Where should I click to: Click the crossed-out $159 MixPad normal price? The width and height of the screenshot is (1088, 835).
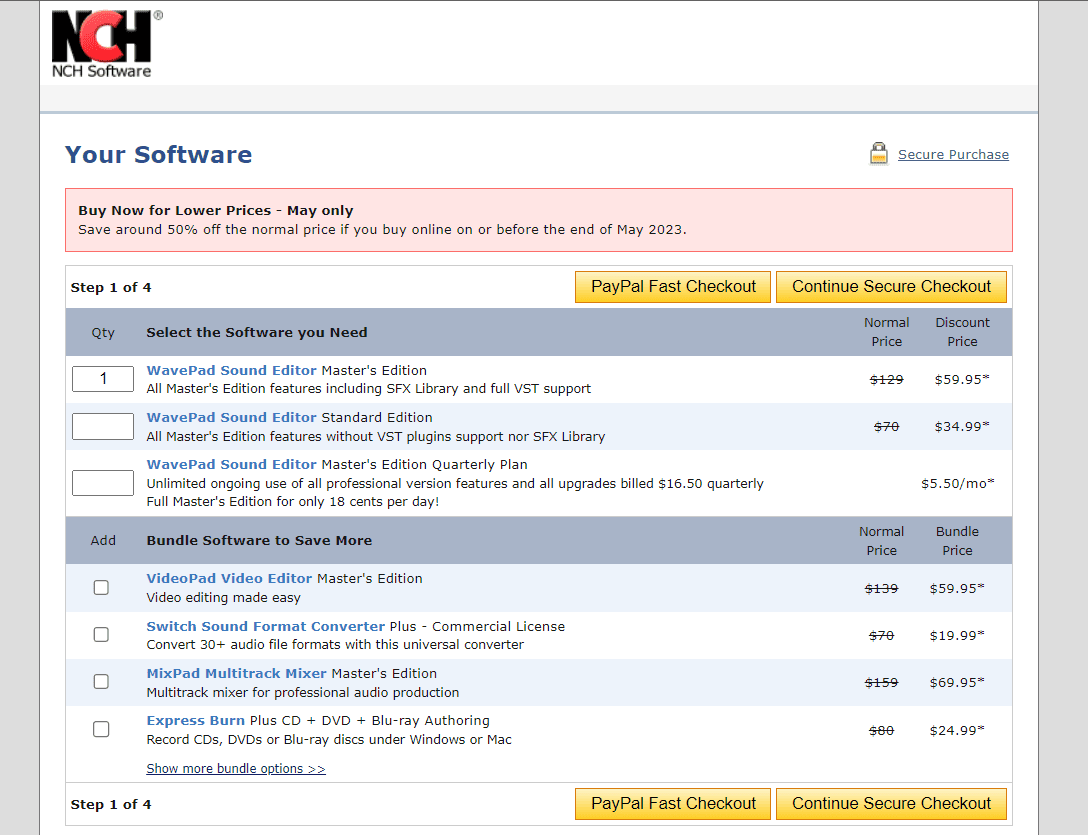[x=881, y=683]
